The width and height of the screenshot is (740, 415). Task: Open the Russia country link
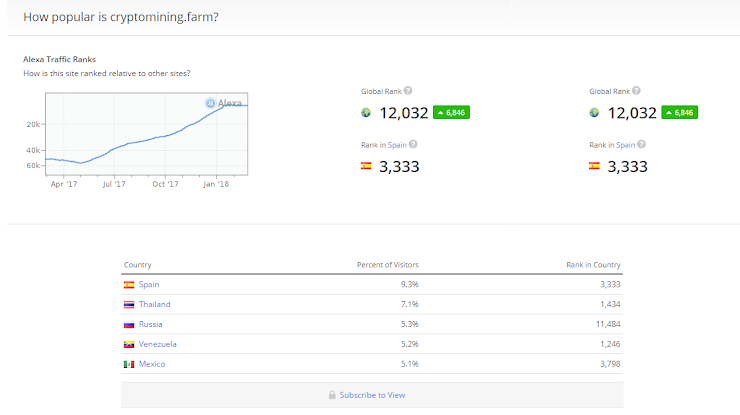click(151, 324)
